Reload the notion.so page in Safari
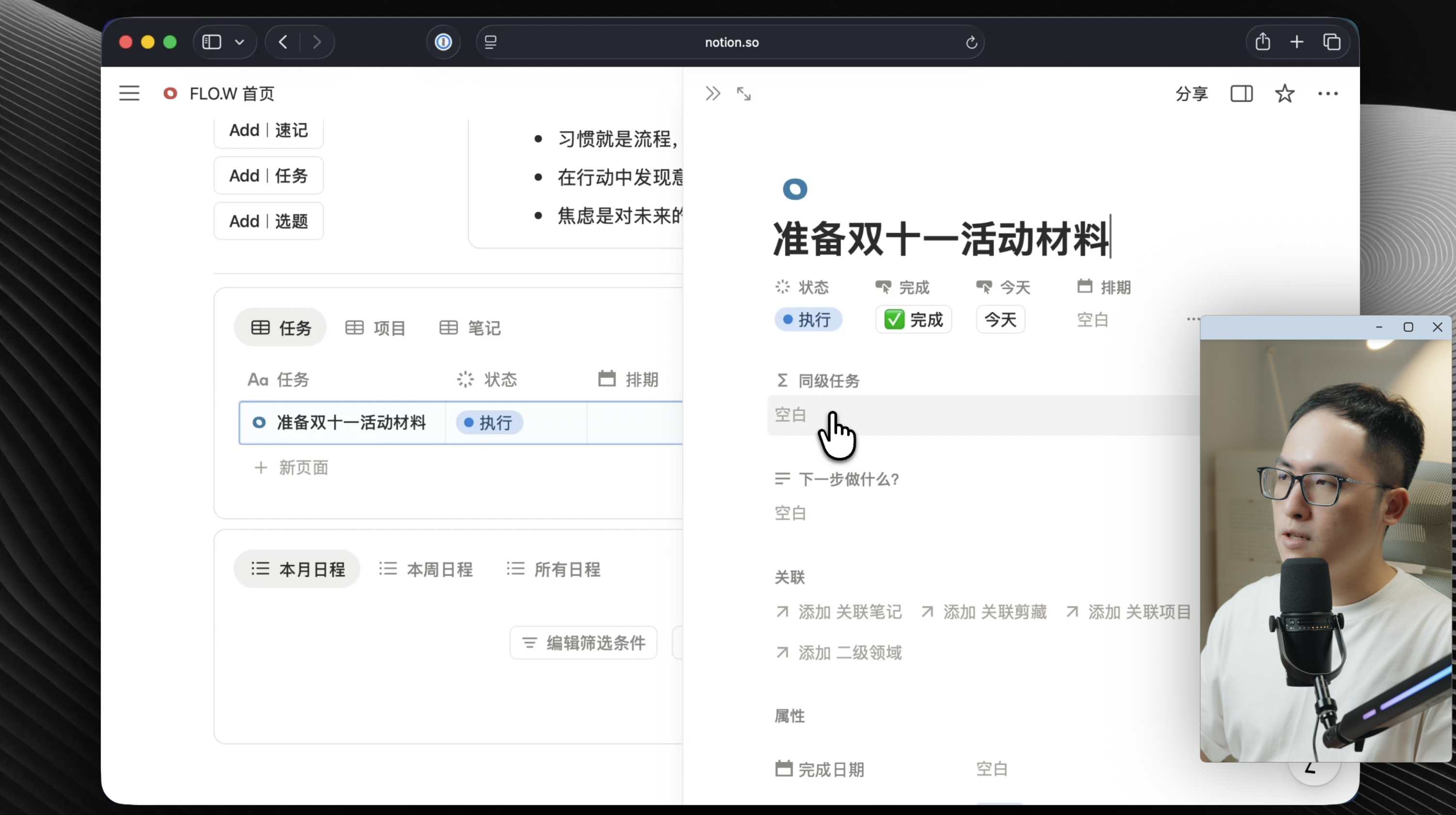1456x815 pixels. pyautogui.click(x=971, y=42)
